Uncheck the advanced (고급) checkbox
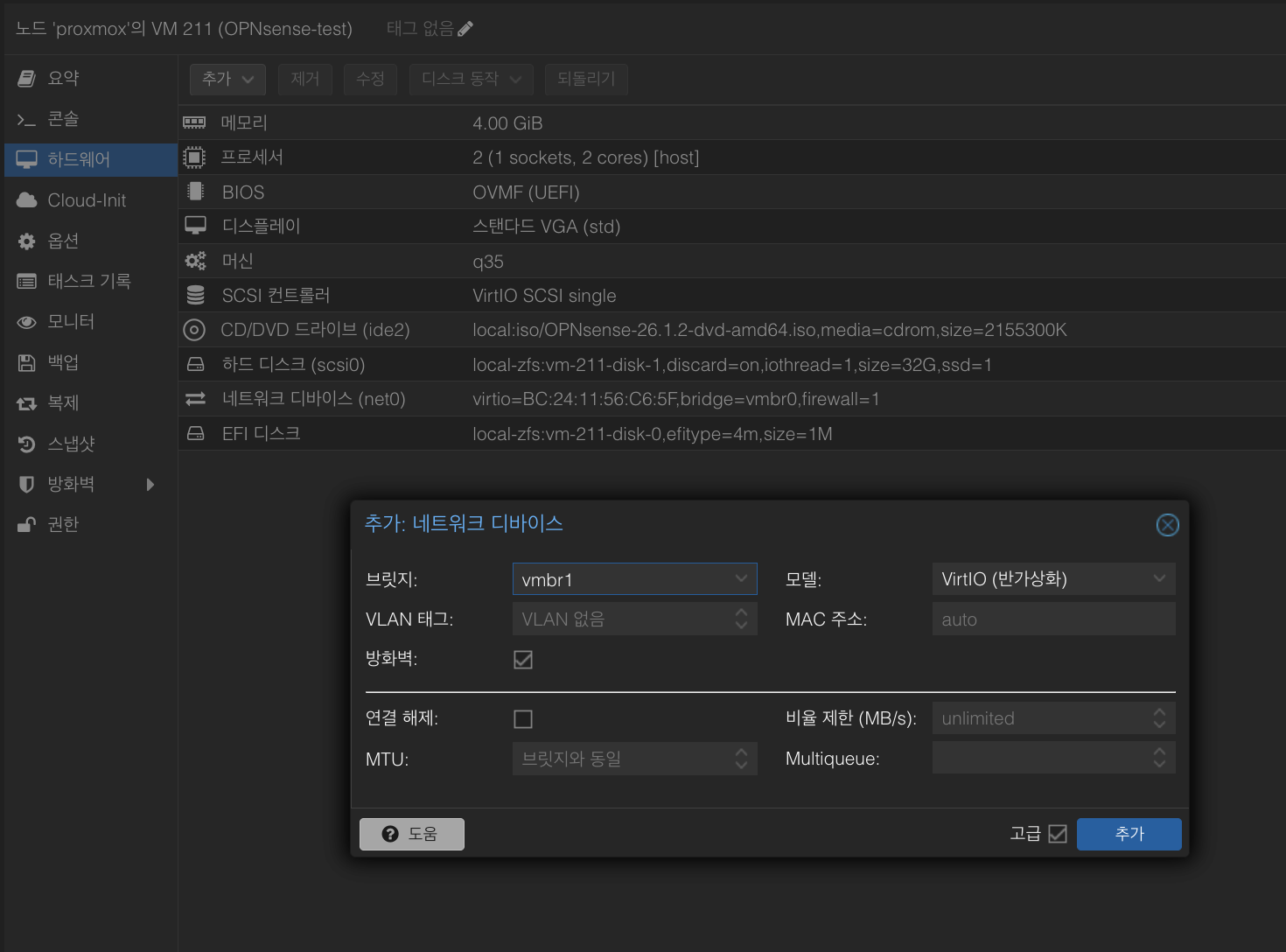The width and height of the screenshot is (1286, 952). click(x=1058, y=834)
